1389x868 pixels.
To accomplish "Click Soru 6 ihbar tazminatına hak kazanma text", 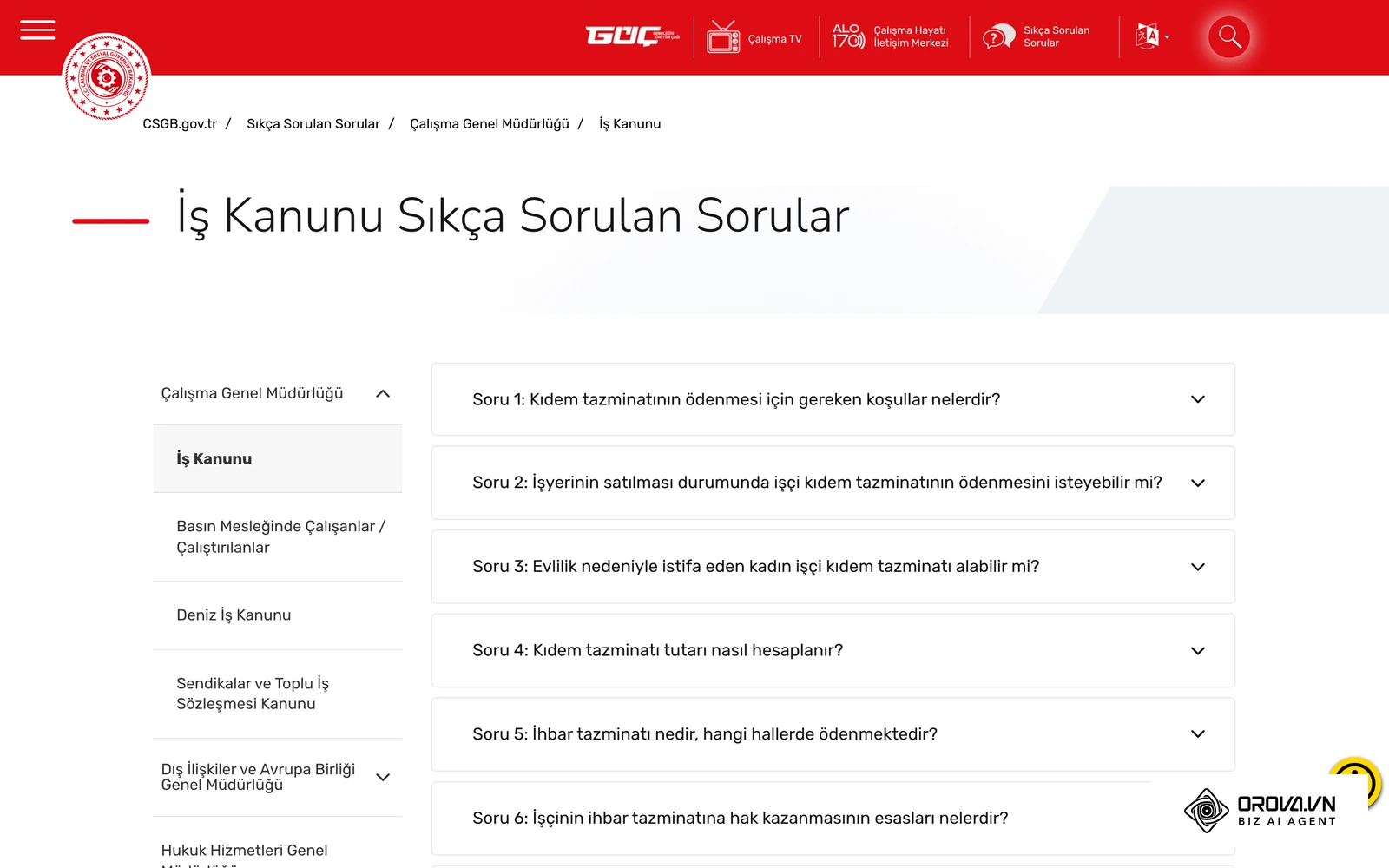I will pyautogui.click(x=741, y=818).
